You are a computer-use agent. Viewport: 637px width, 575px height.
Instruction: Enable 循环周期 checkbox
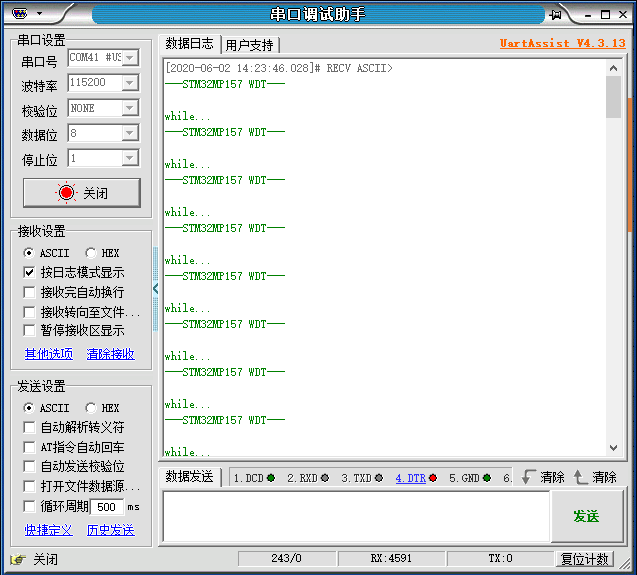pyautogui.click(x=29, y=506)
